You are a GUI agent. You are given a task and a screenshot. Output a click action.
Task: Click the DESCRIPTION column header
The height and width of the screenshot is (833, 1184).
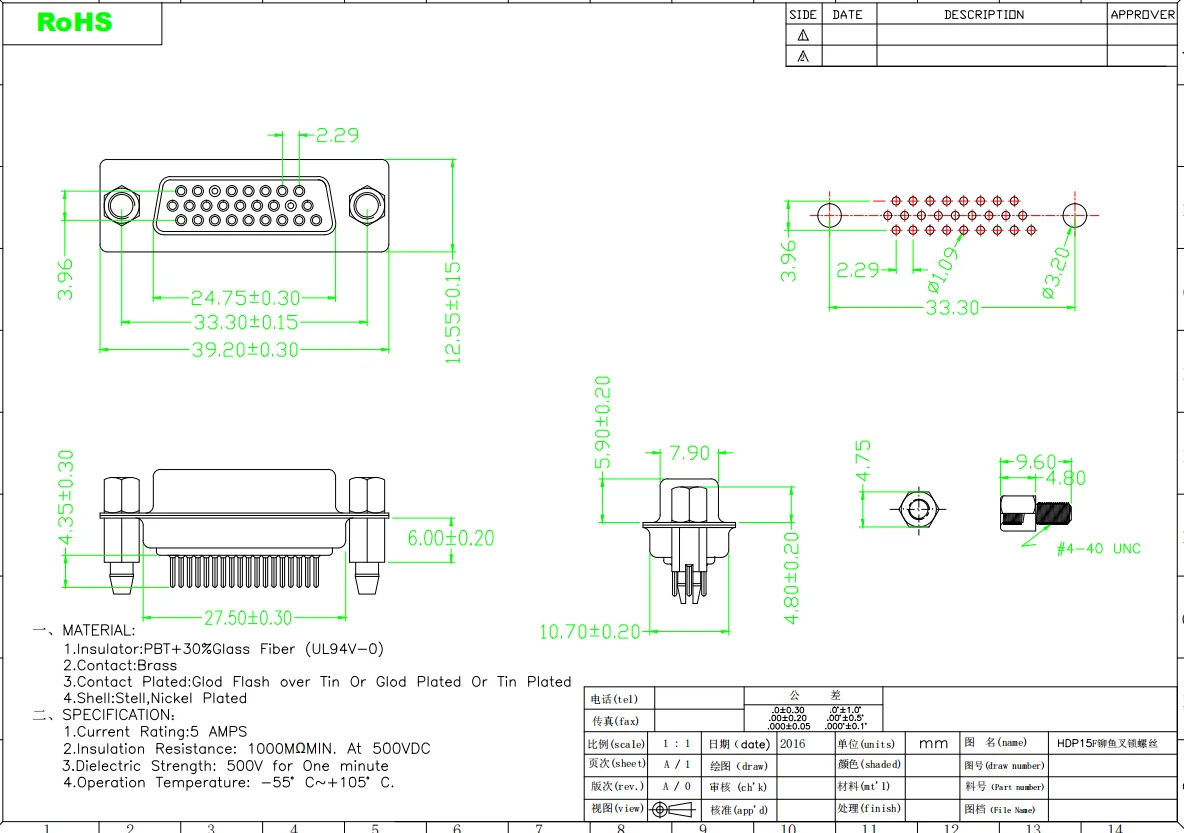click(x=983, y=14)
